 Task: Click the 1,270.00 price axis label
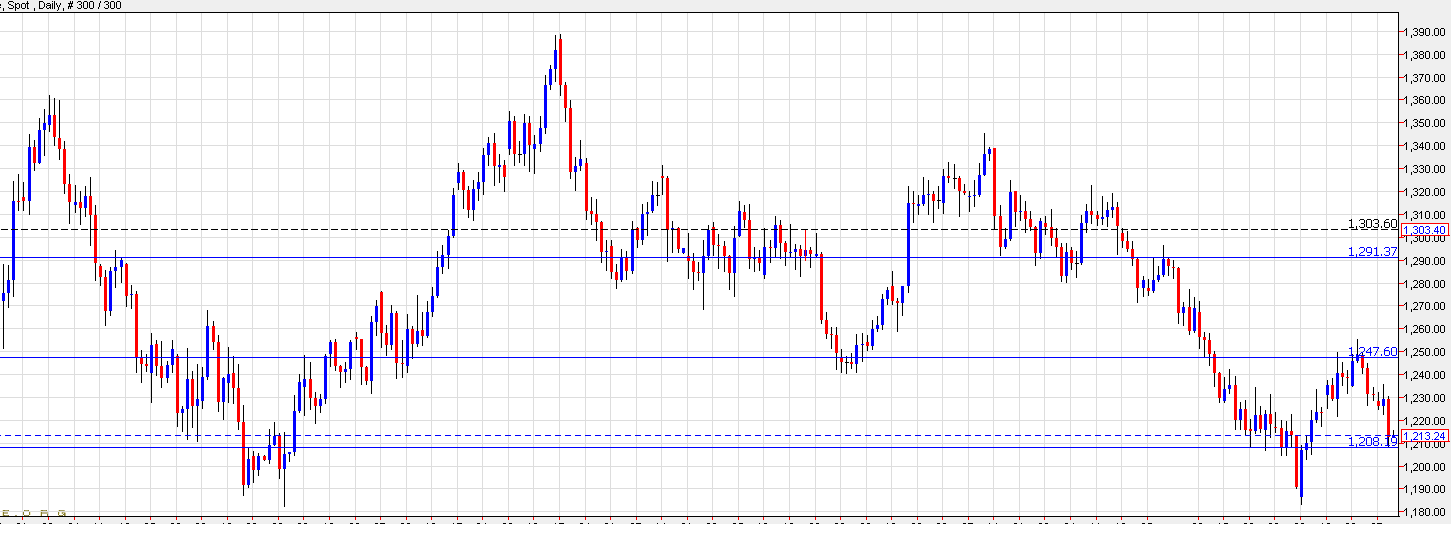click(1424, 307)
